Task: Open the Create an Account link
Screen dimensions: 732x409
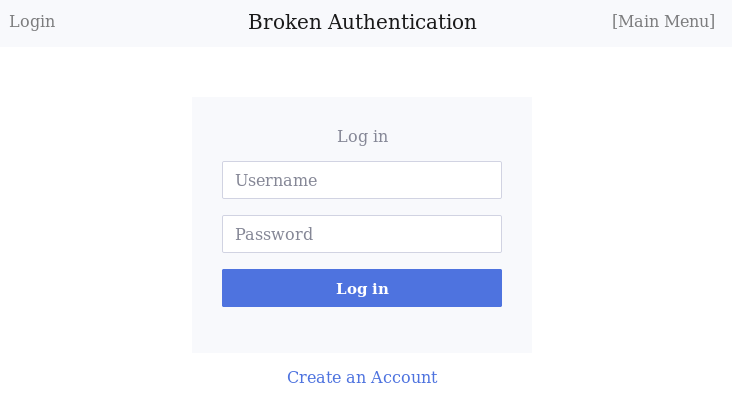Action: coord(361,377)
